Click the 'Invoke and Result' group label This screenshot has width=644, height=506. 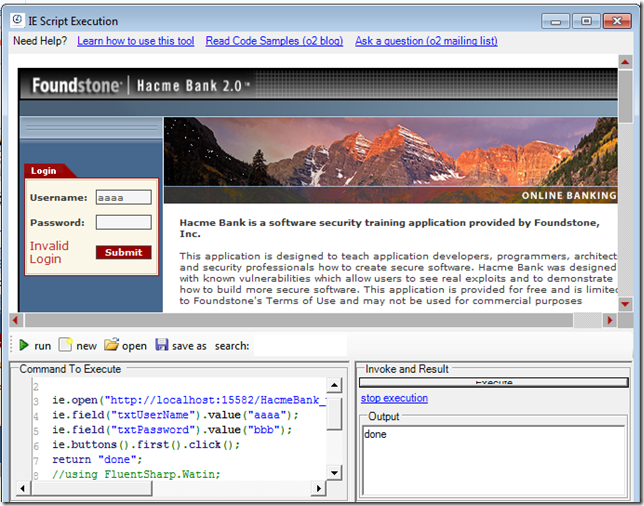[407, 369]
